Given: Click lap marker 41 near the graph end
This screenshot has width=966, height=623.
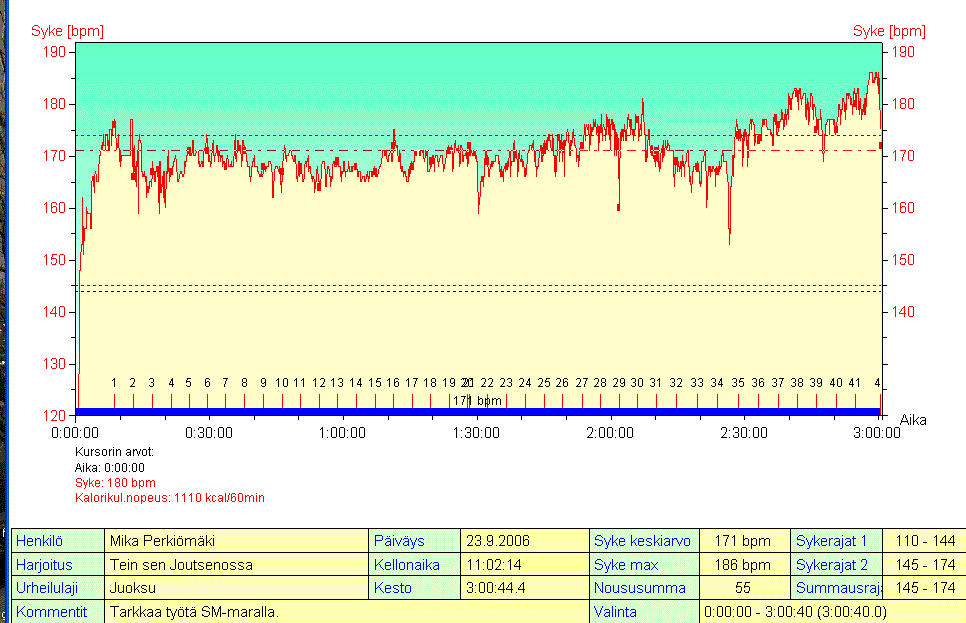Looking at the screenshot, I should coord(854,383).
